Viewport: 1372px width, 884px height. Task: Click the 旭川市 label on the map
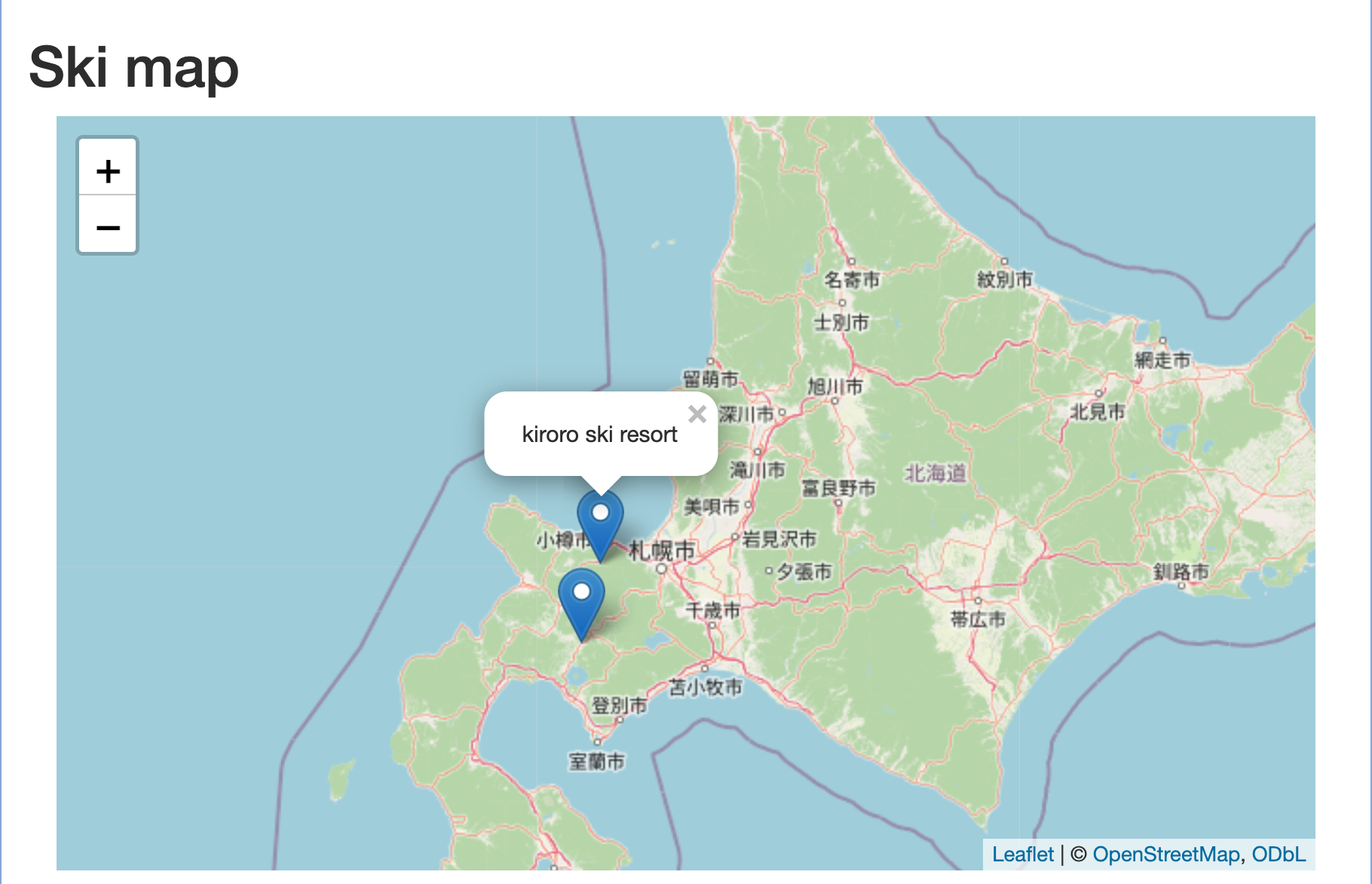835,387
